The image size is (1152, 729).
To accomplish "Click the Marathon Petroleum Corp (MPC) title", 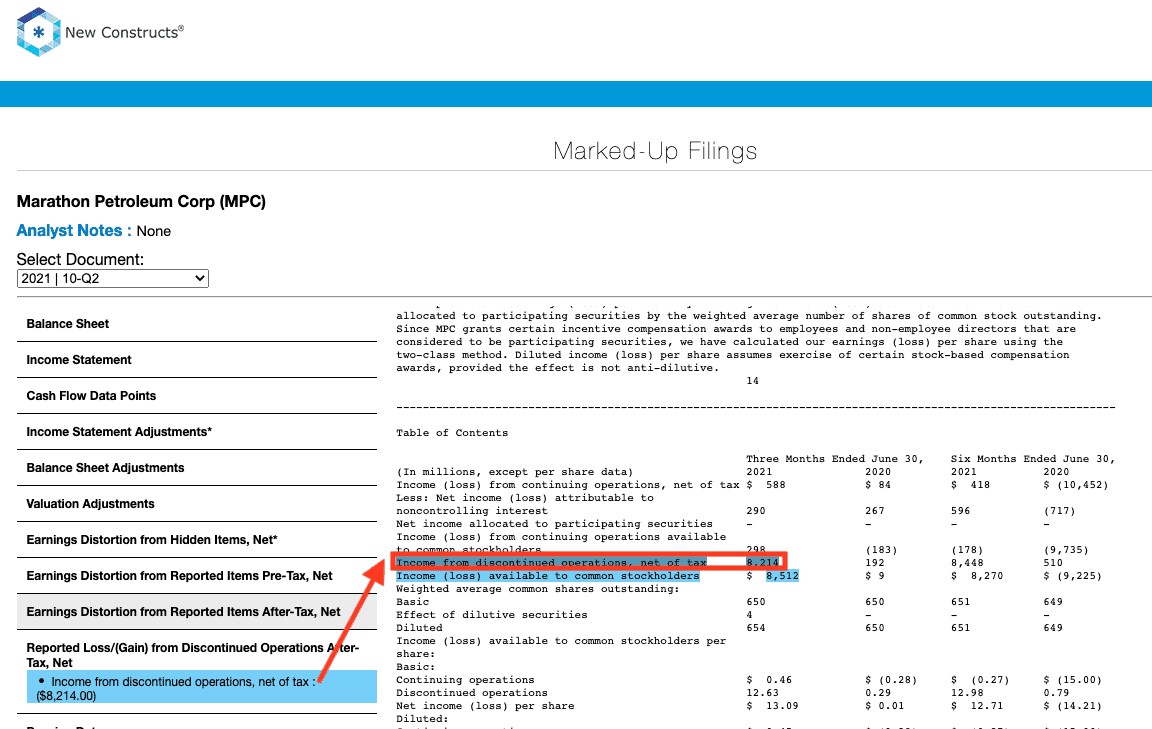I will (x=141, y=201).
